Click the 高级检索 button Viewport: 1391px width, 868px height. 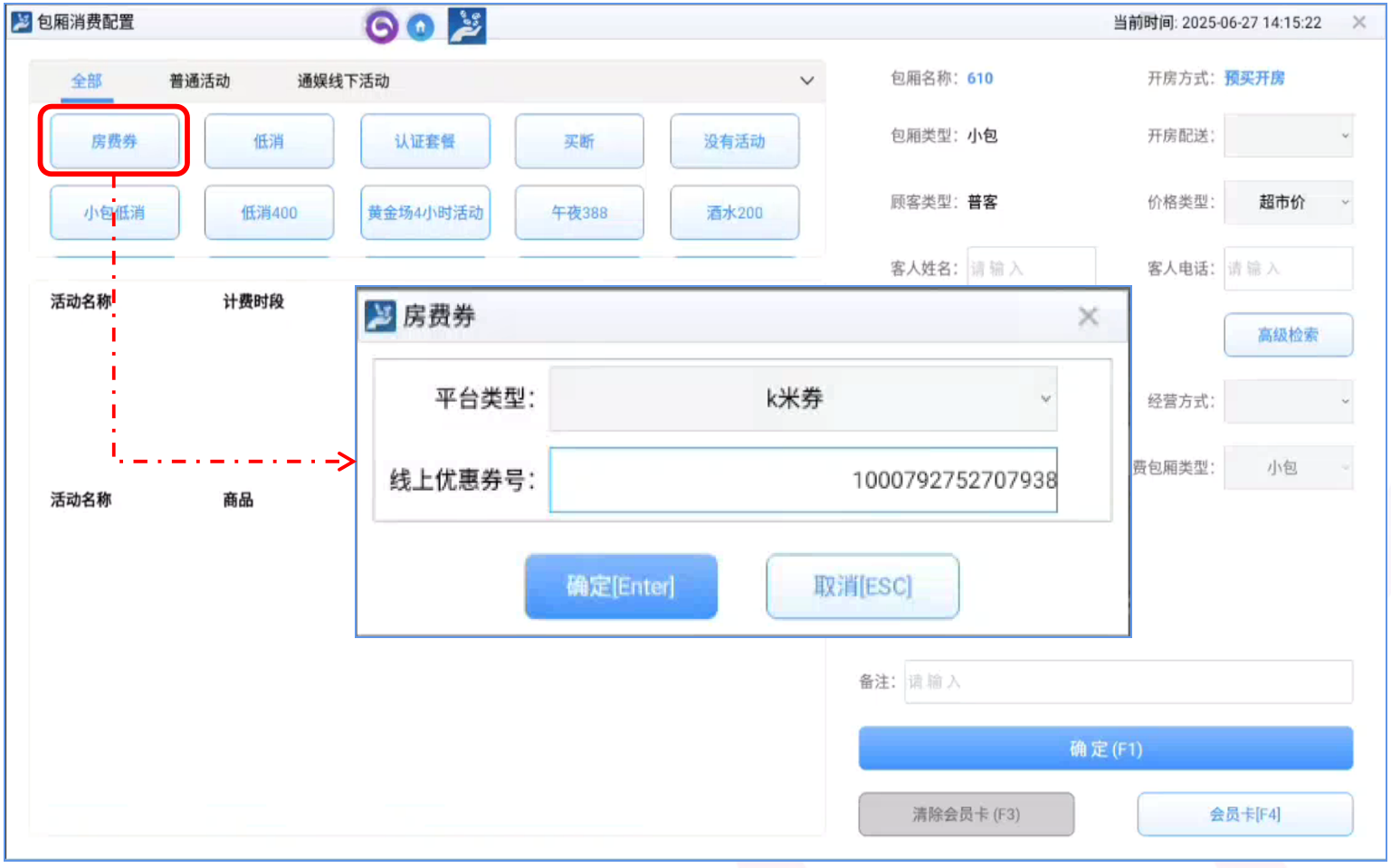click(x=1289, y=335)
